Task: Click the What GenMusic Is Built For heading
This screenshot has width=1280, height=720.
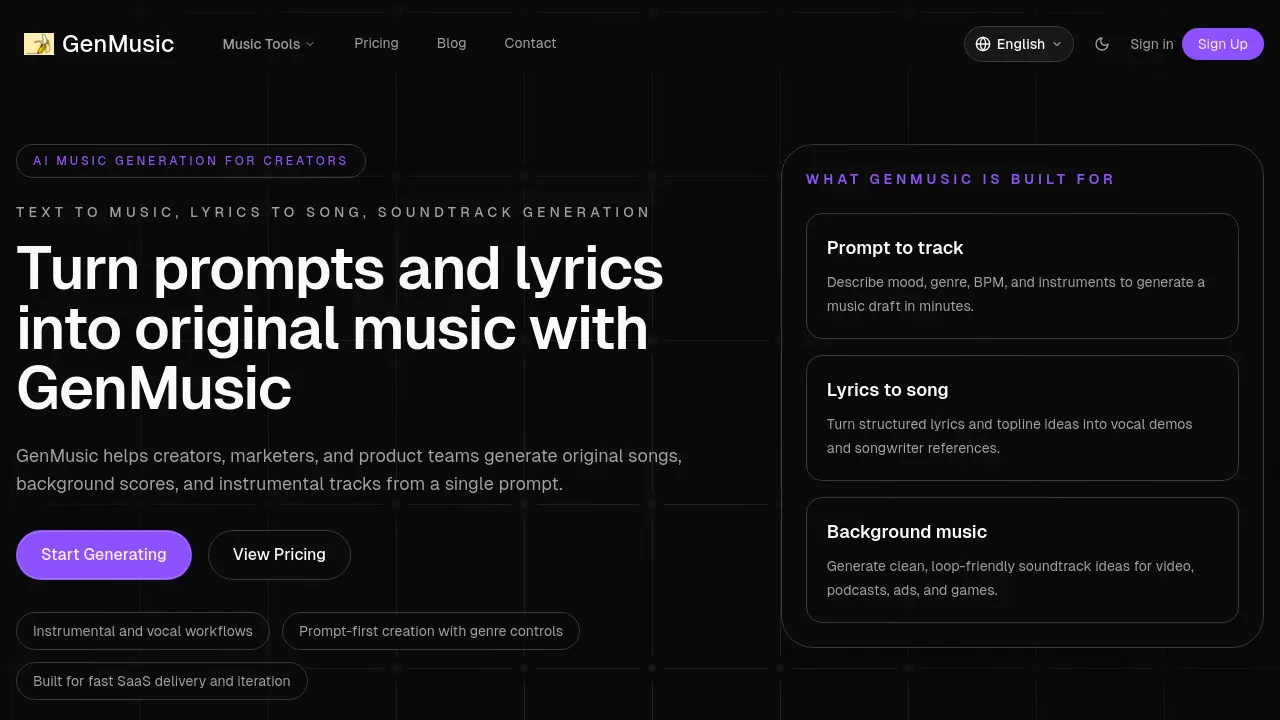Action: coord(960,179)
